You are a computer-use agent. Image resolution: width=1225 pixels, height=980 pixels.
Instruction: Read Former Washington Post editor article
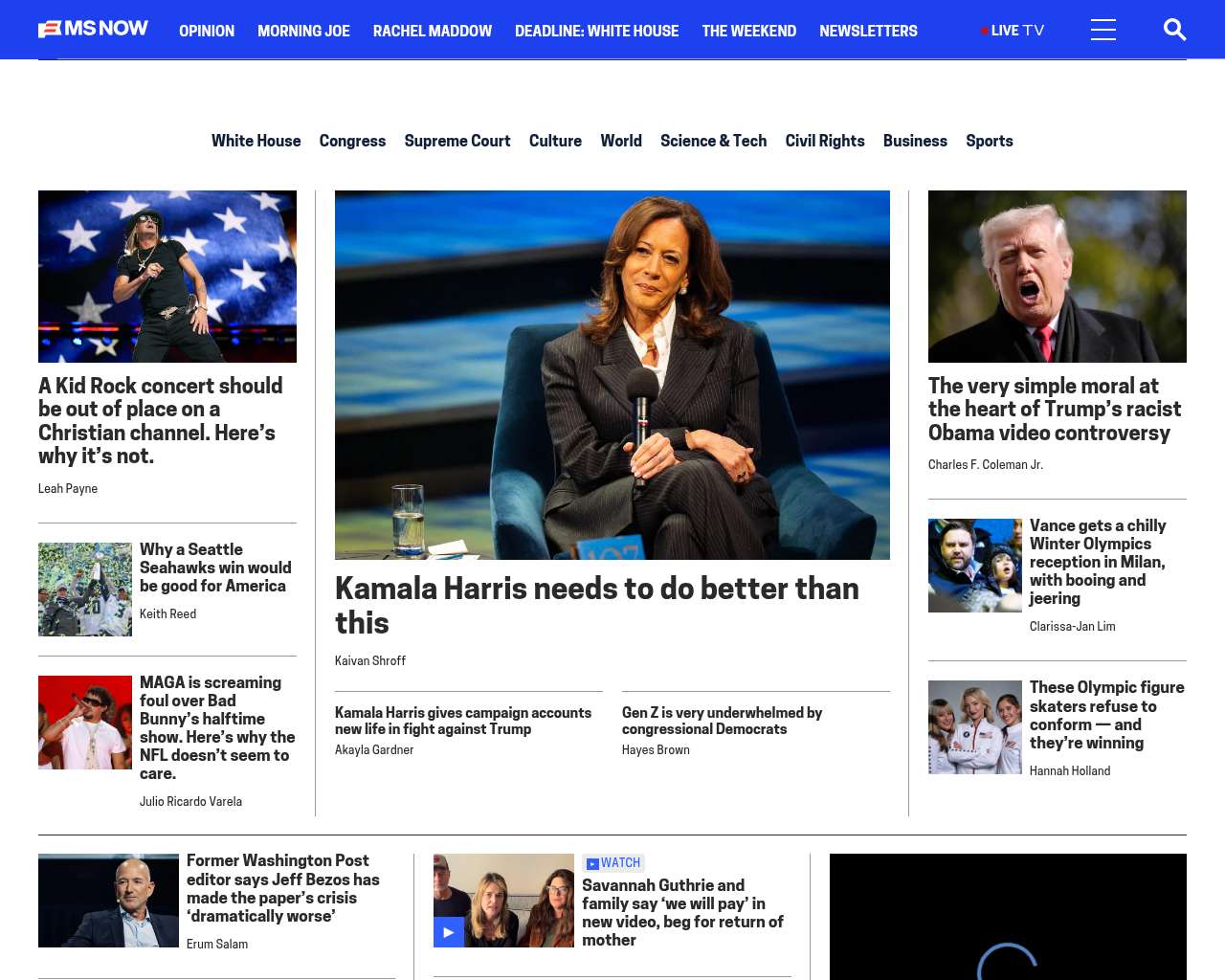pos(283,888)
